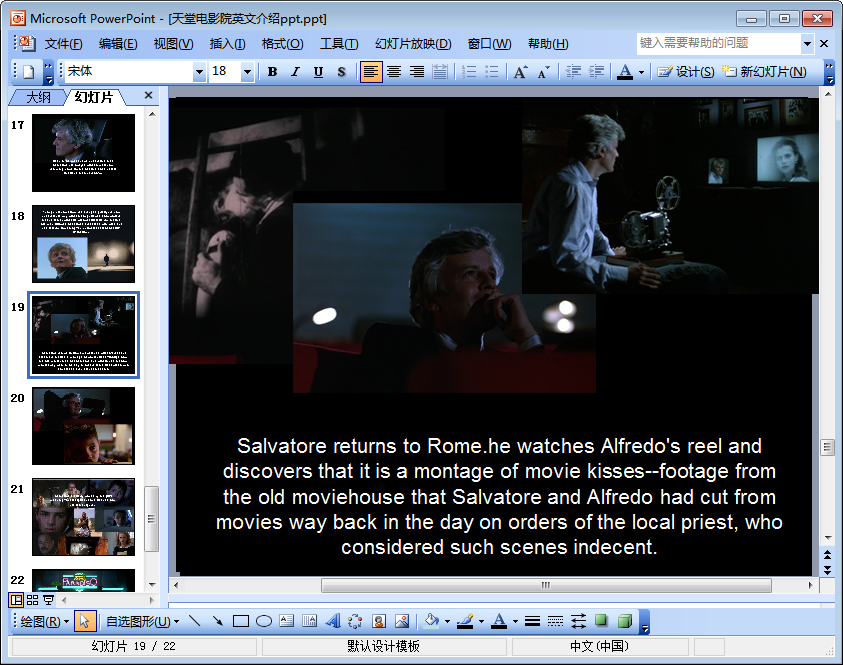Click the increase font size icon
Viewport: 843px width, 665px height.
520,72
